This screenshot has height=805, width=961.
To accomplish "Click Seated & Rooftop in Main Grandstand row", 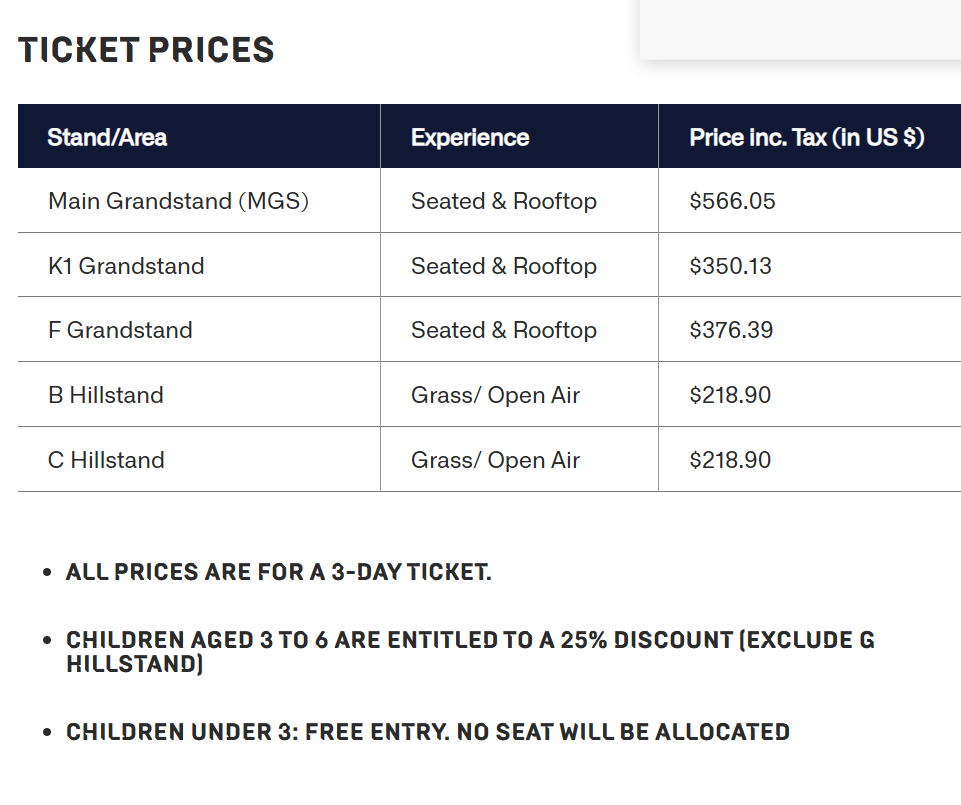I will tap(504, 201).
